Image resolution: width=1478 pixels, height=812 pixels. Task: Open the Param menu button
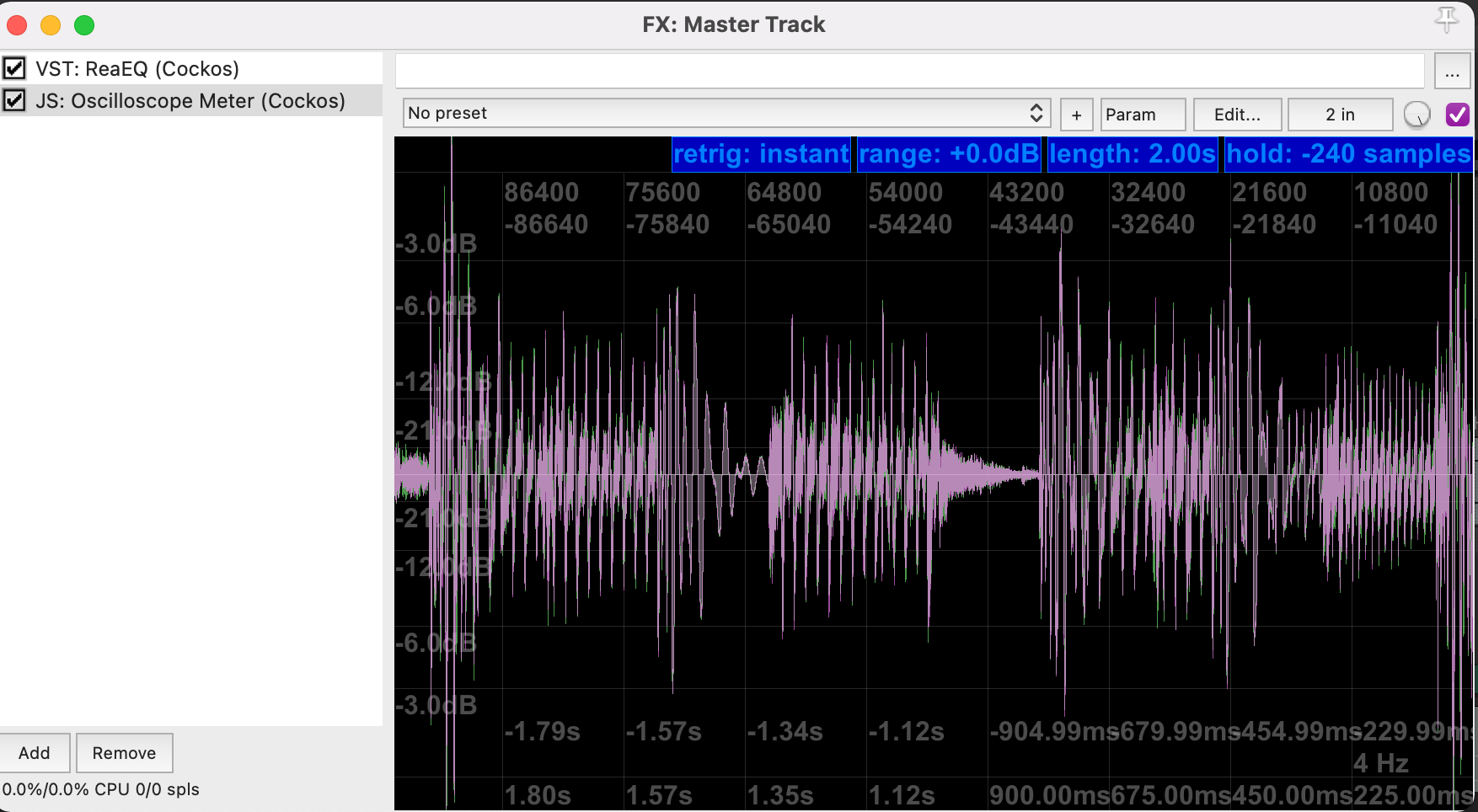tap(1143, 115)
